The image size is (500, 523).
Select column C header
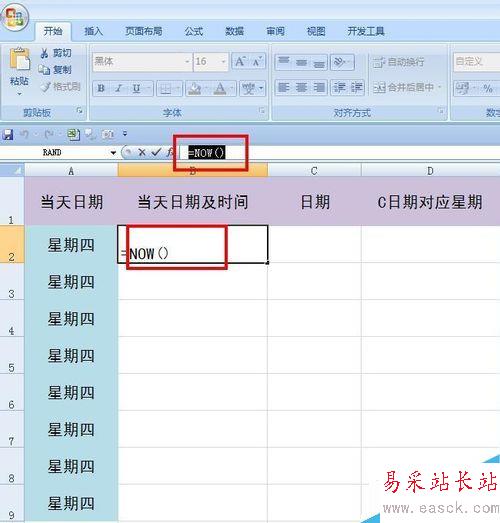(314, 171)
